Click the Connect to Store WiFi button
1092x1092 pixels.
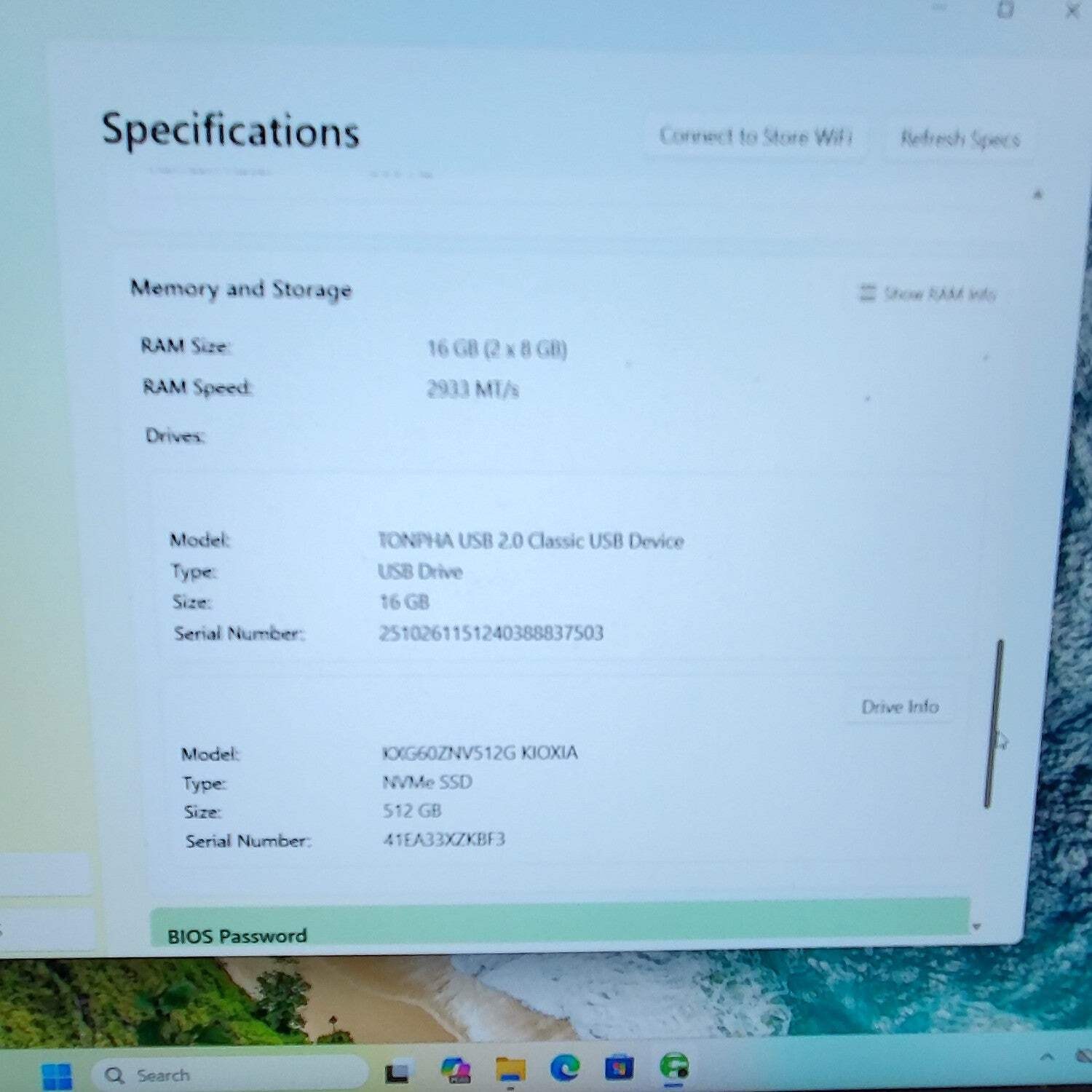tap(756, 136)
